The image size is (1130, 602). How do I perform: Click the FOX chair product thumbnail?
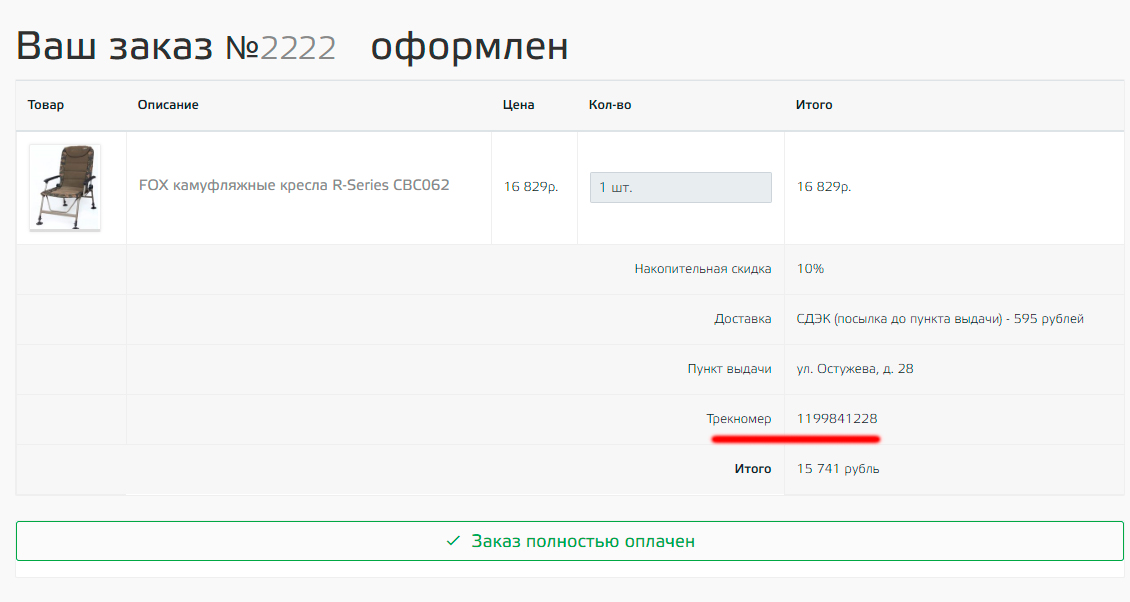[x=65, y=188]
